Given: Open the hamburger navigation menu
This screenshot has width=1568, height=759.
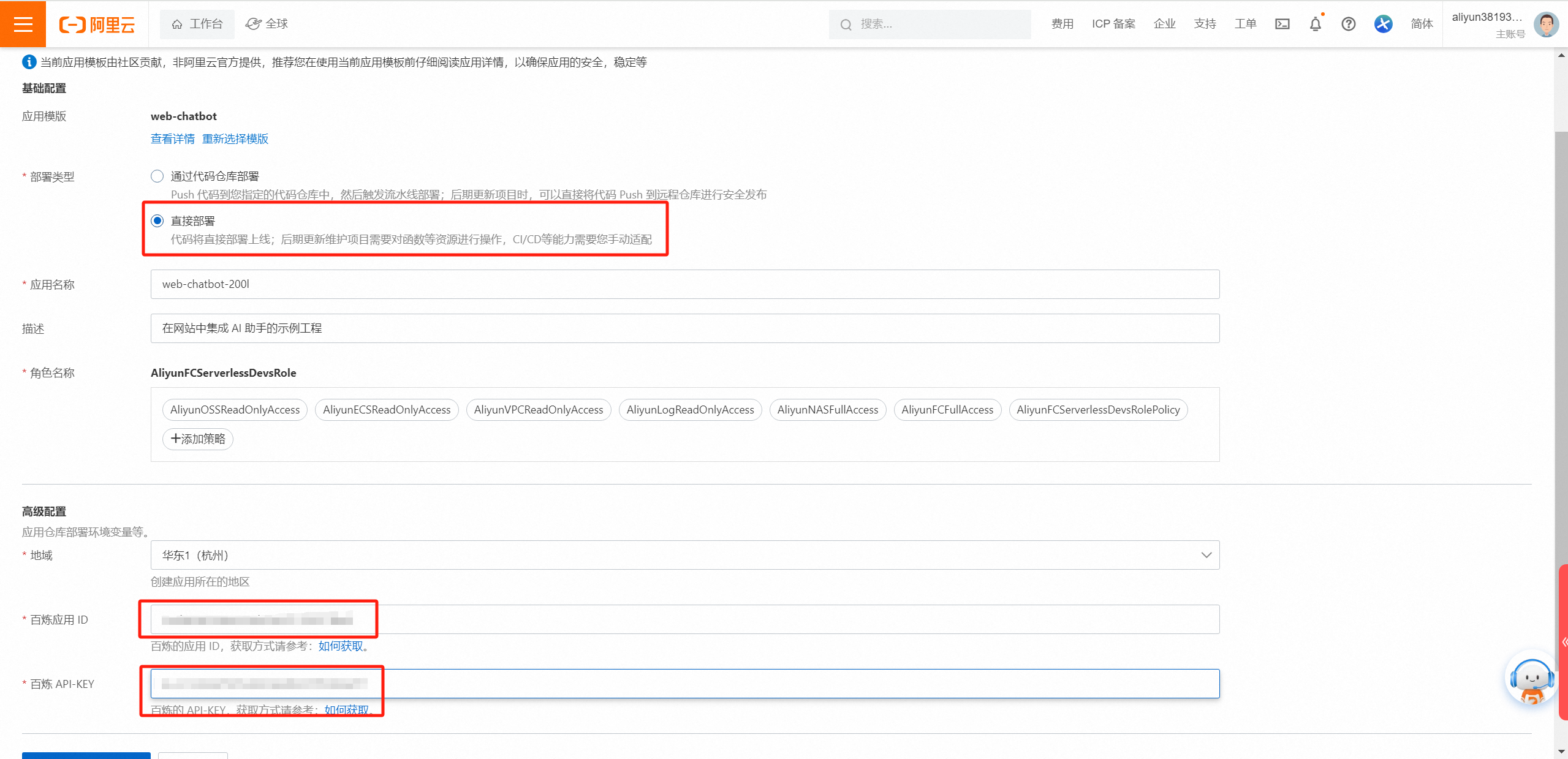Looking at the screenshot, I should 23,24.
